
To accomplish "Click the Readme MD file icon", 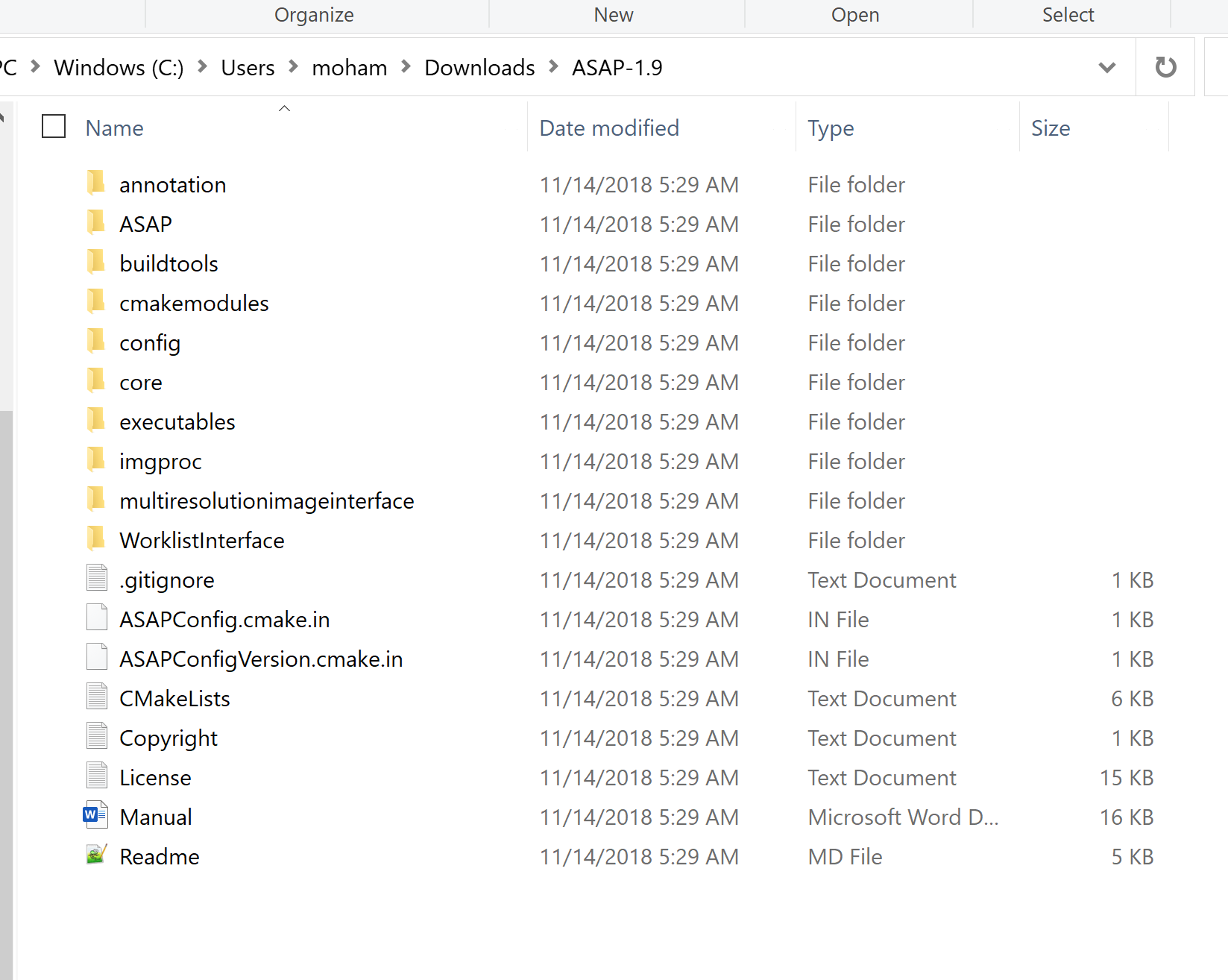I will 95,855.
